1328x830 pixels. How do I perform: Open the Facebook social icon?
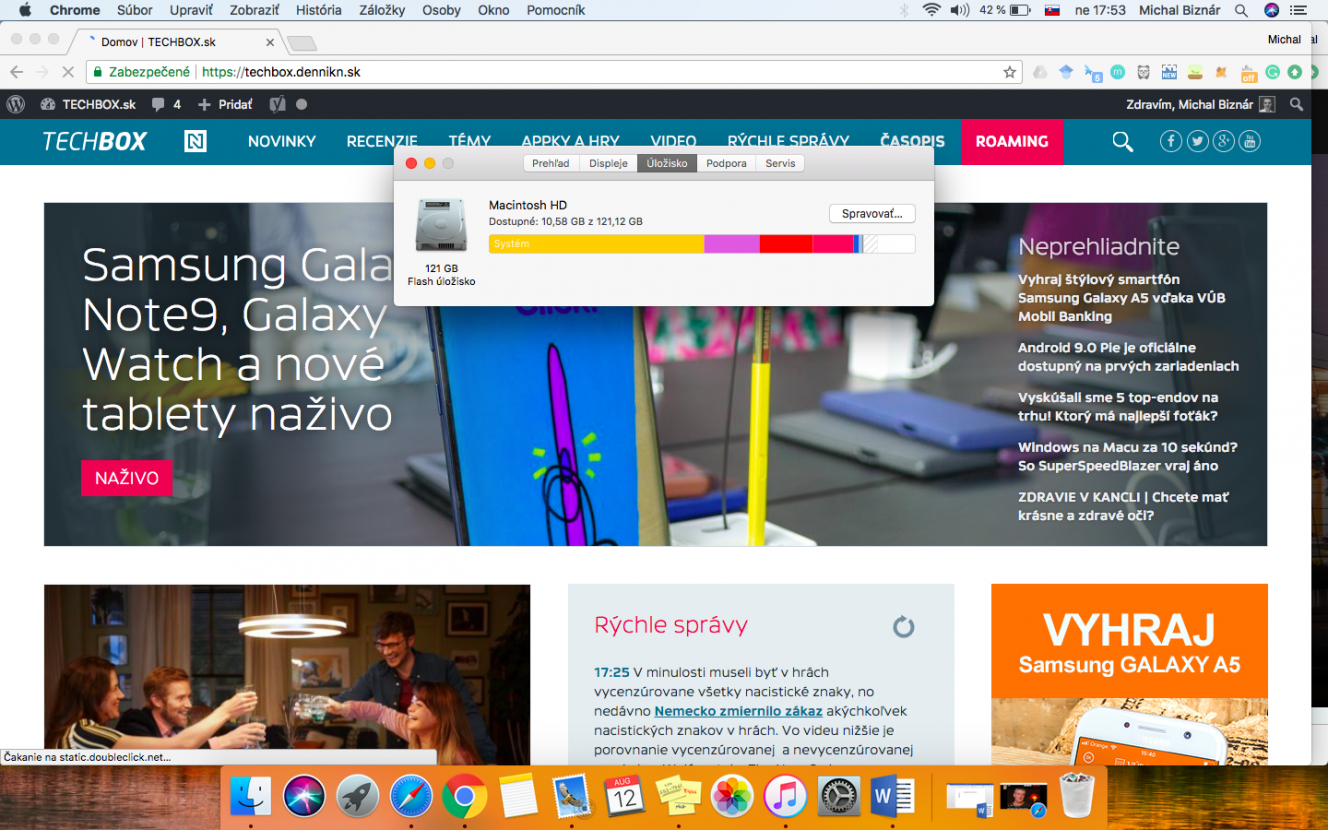1171,142
